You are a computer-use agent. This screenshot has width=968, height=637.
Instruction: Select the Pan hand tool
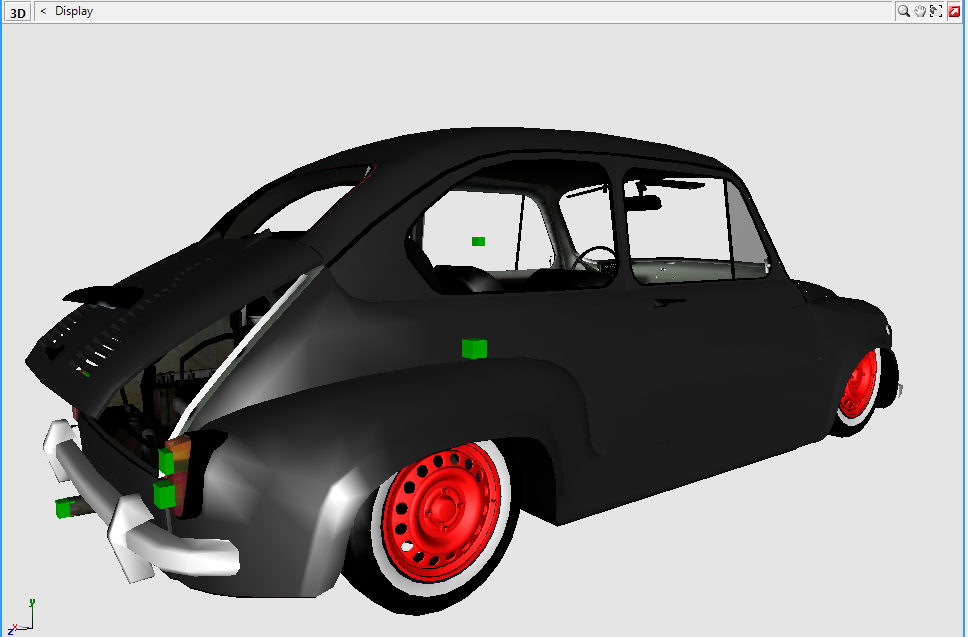[x=919, y=10]
